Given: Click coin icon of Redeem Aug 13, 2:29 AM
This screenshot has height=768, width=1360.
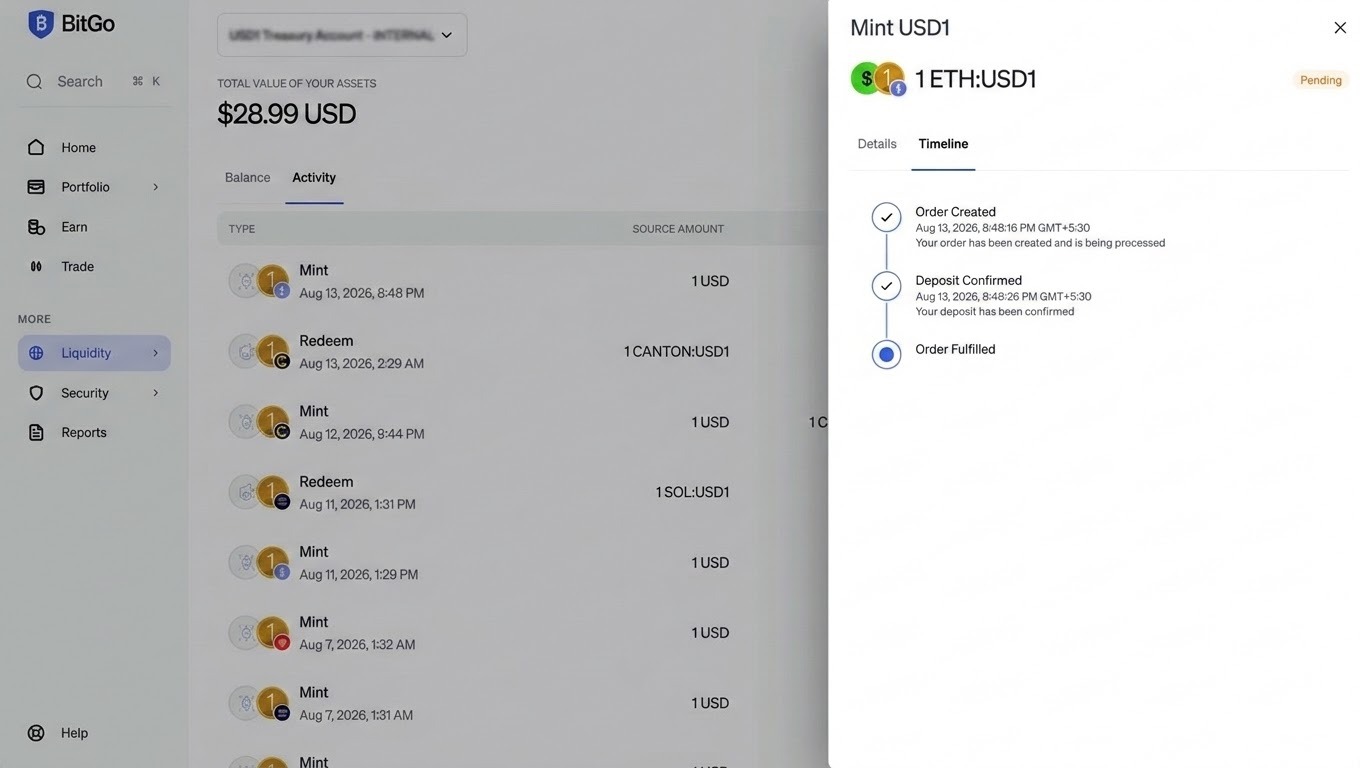Looking at the screenshot, I should point(260,351).
